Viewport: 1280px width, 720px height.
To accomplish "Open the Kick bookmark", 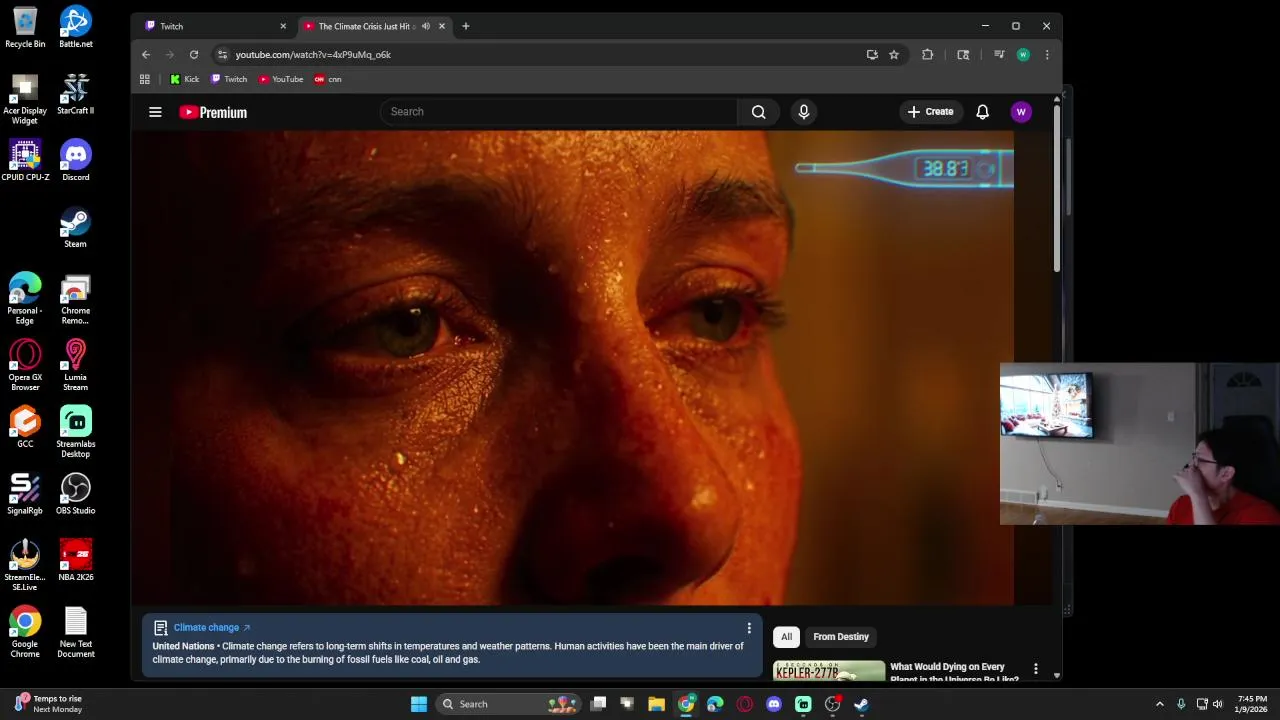I will point(184,79).
